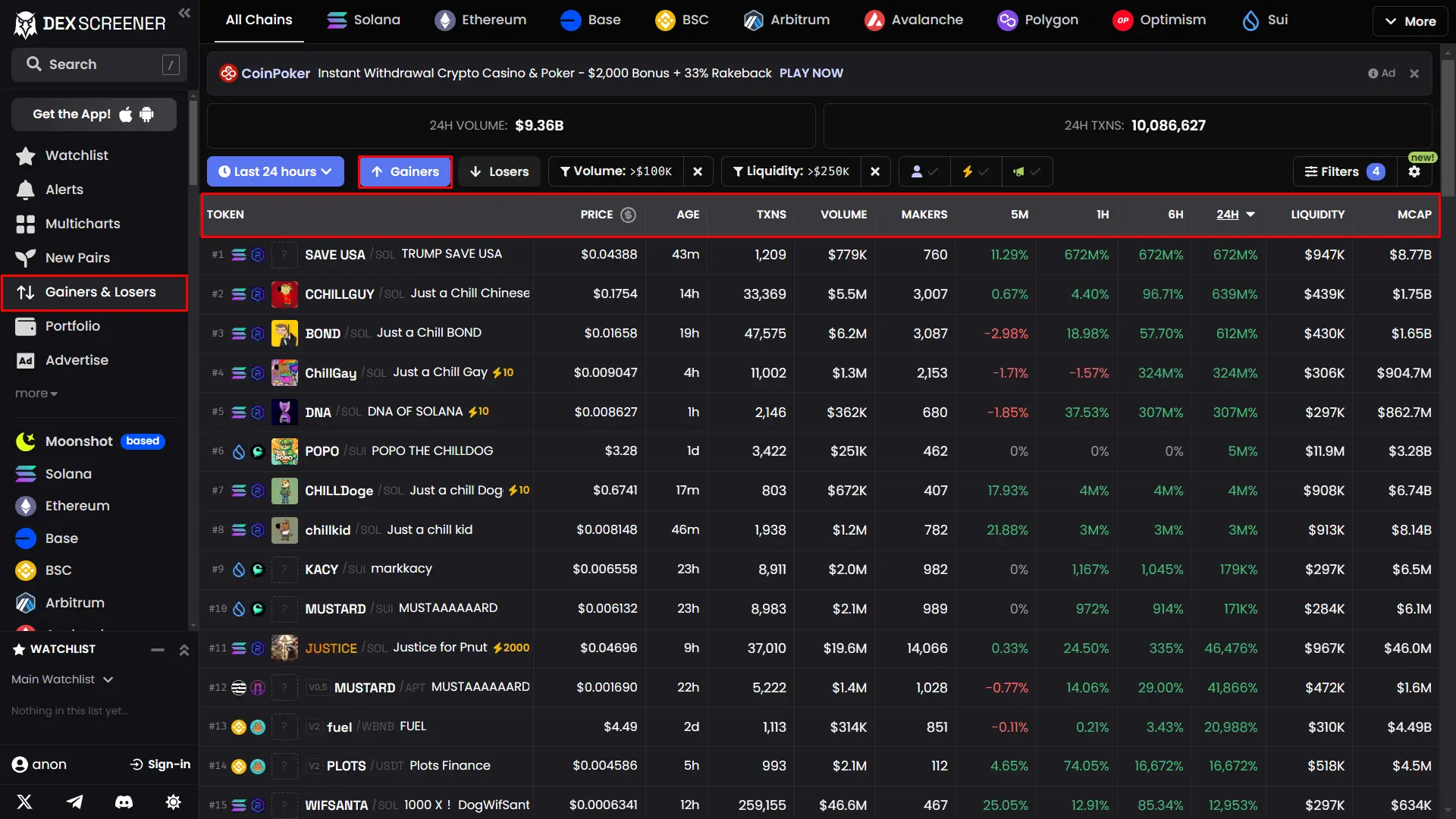Open Gainers & Losers page
This screenshot has width=1456, height=819.
point(94,292)
